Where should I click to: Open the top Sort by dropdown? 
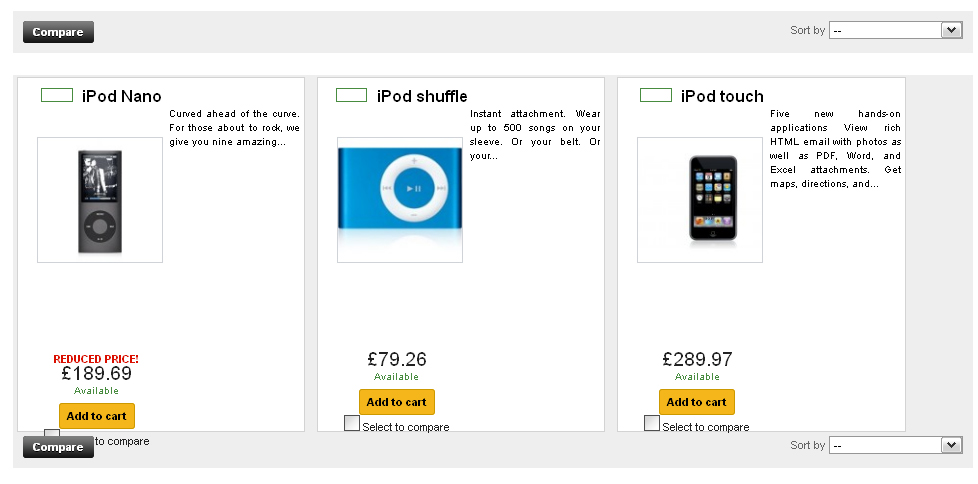coord(895,30)
